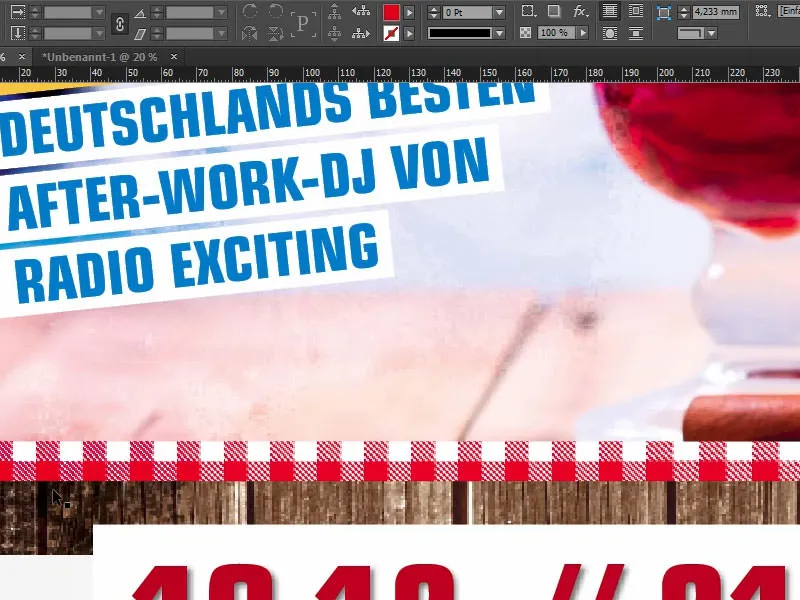Close the *Unbenannt-1 @ 20 % tab
Viewport: 800px width, 600px height.
(174, 57)
